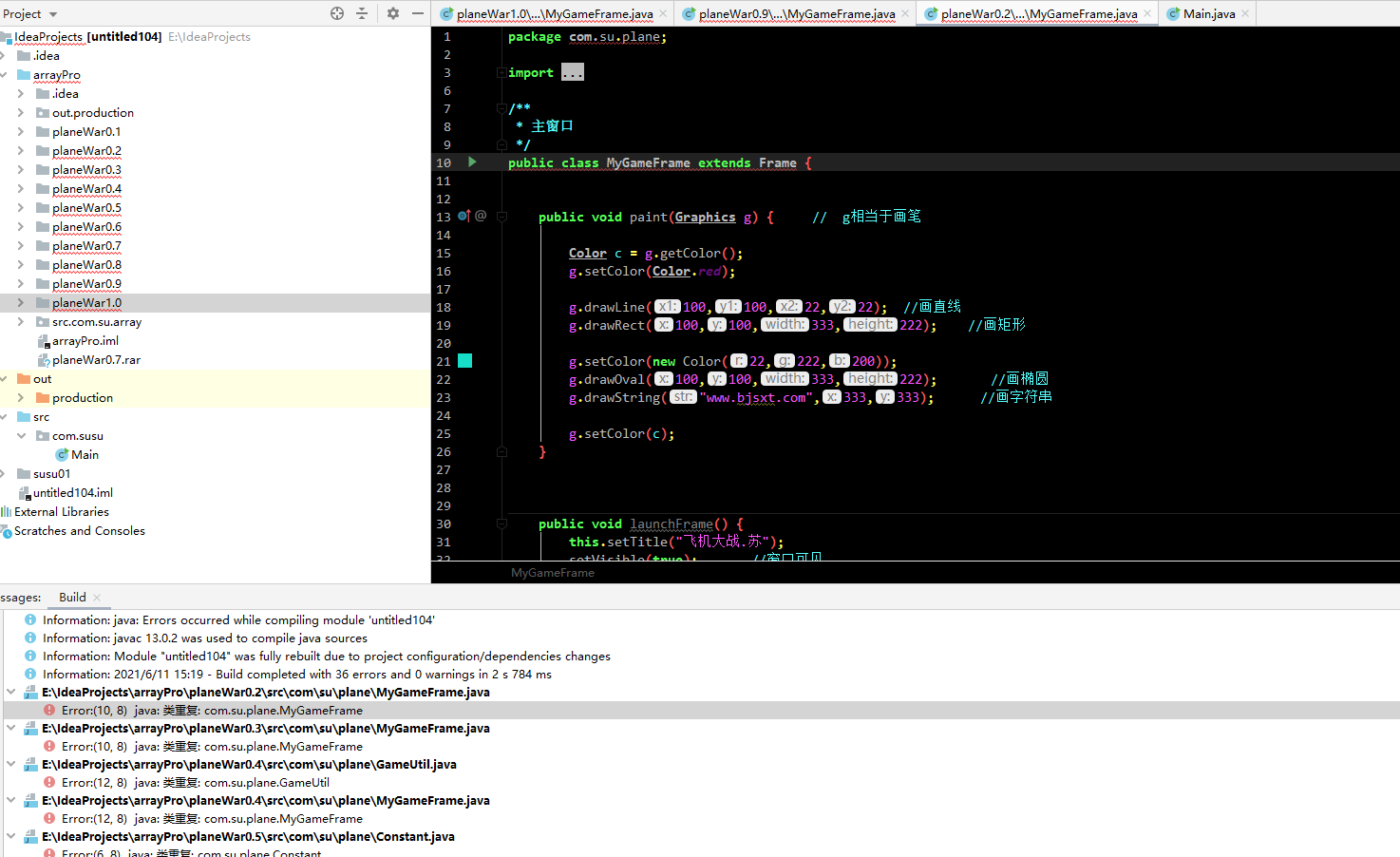1400x857 pixels.
Task: Open External Libraries node
Action: point(62,512)
